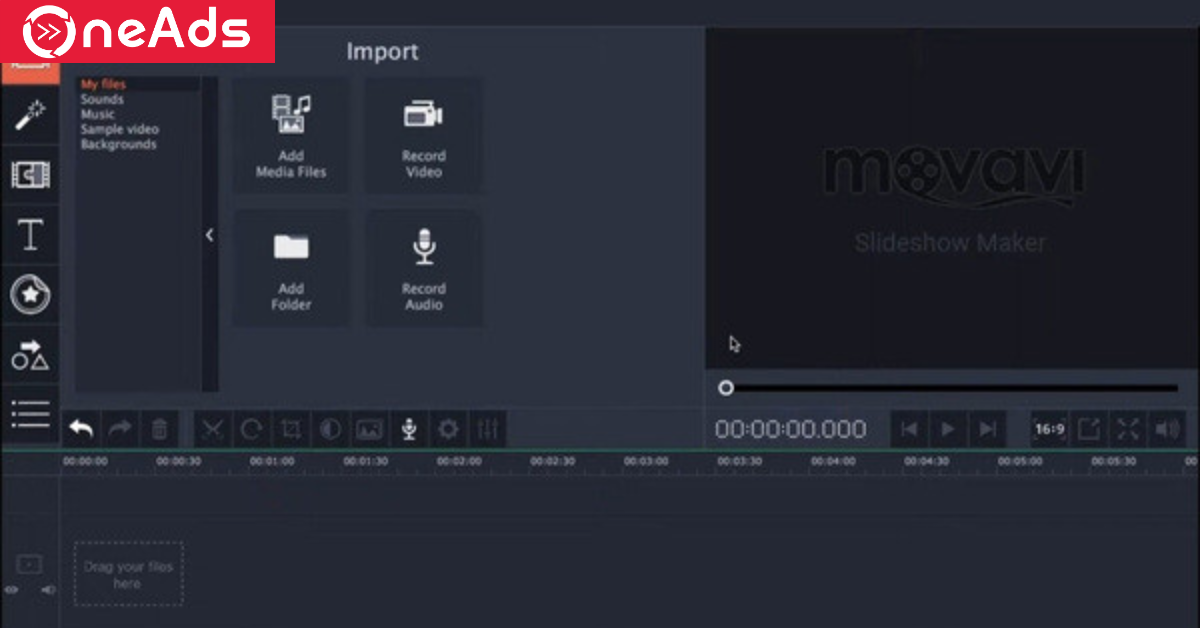This screenshot has height=628, width=1200.
Task: Enter fullscreen preview mode
Action: (x=1128, y=430)
